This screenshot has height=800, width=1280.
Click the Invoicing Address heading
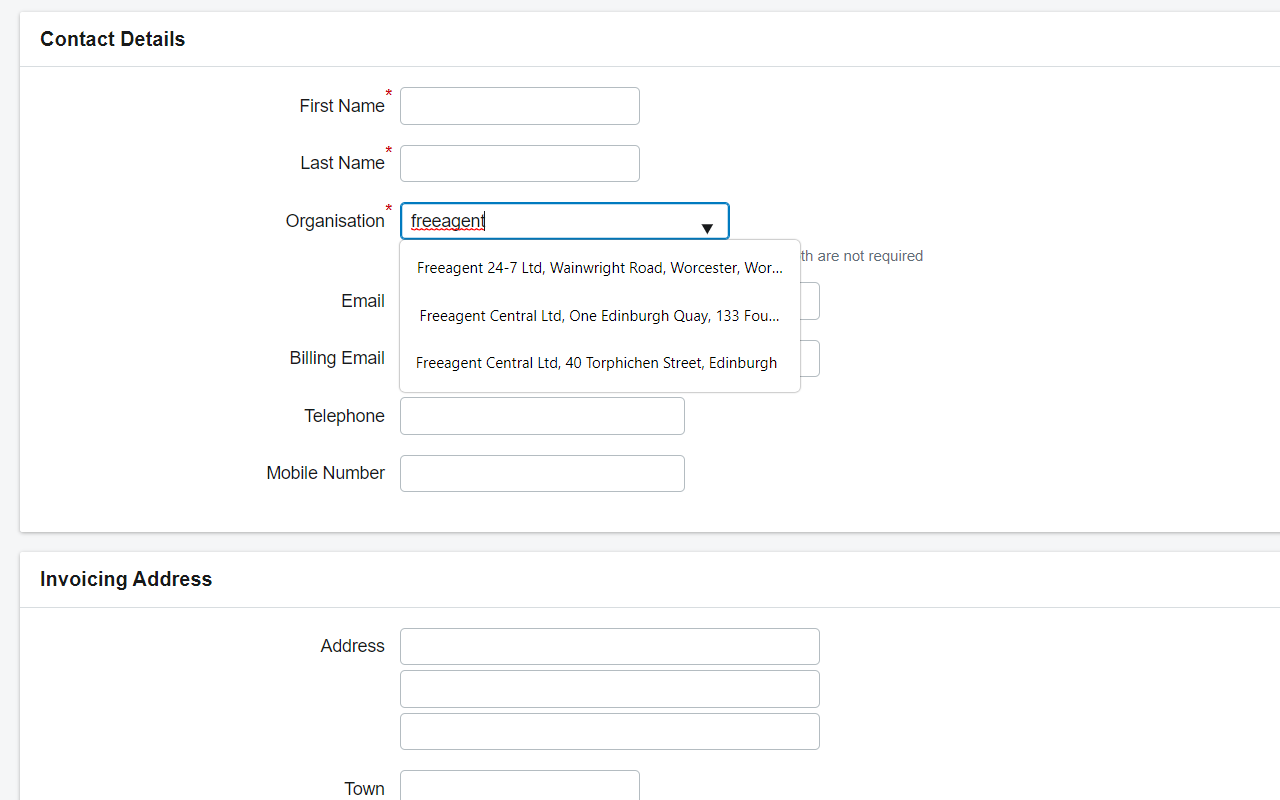click(x=126, y=579)
